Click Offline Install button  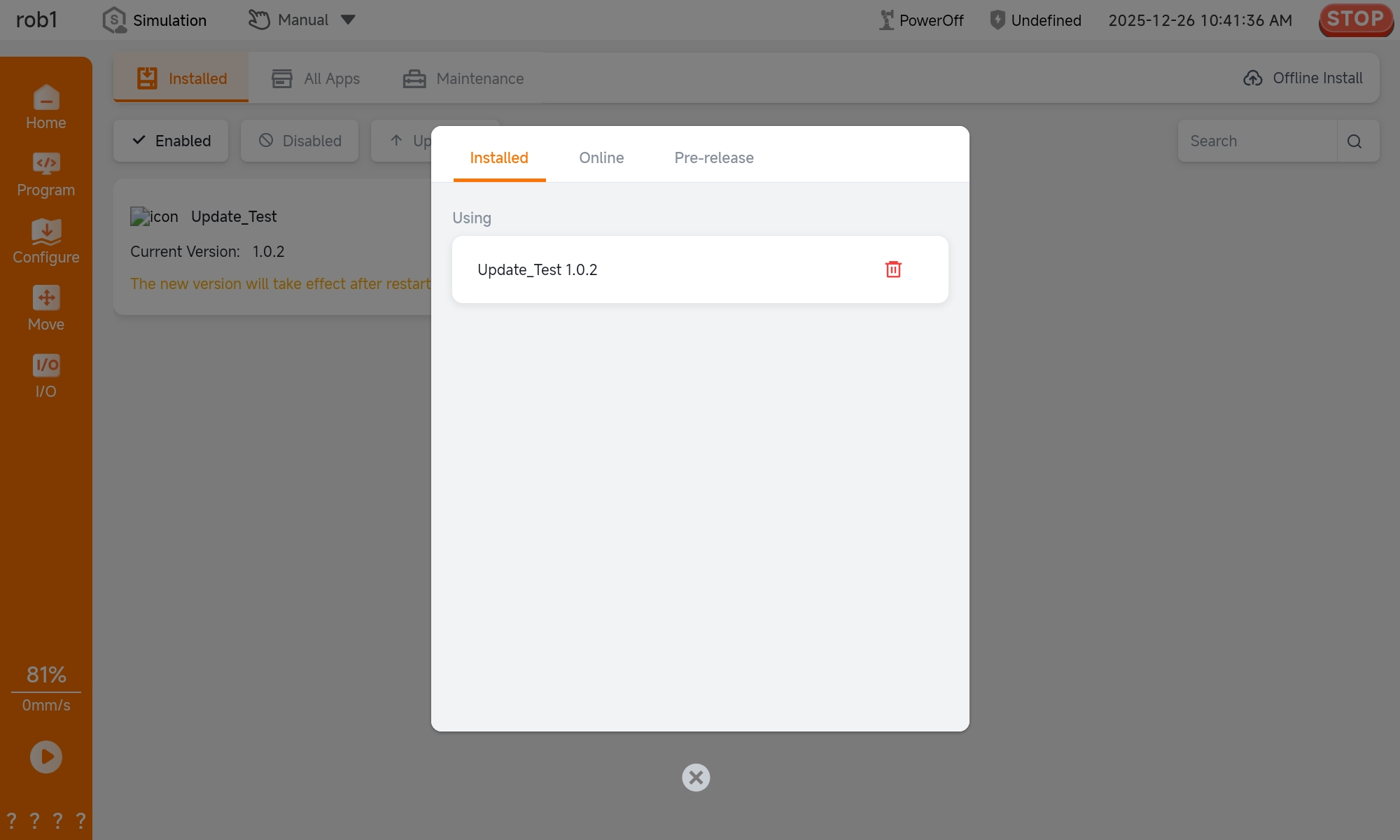(x=1303, y=78)
